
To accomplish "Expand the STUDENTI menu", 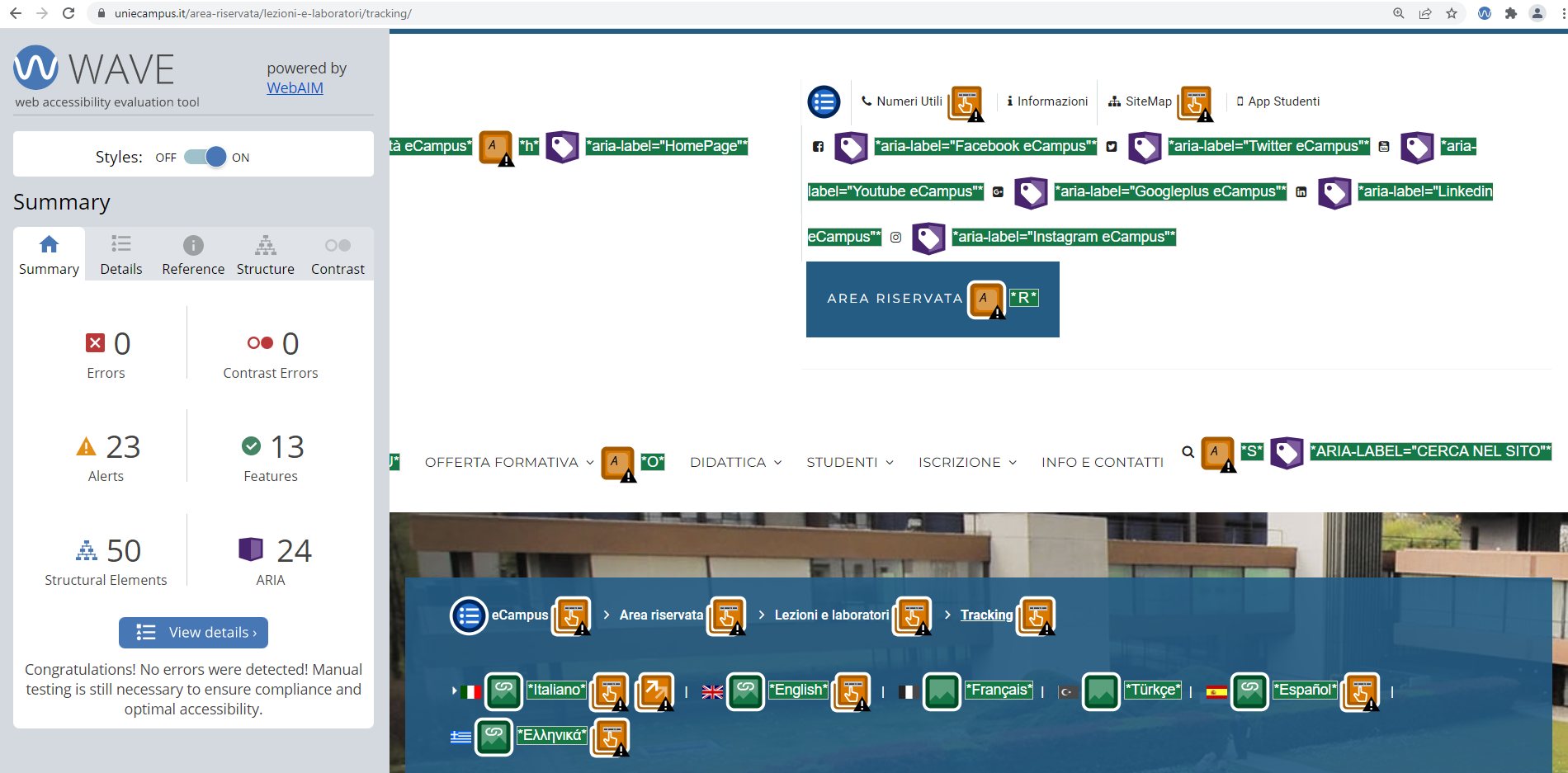I will point(850,463).
